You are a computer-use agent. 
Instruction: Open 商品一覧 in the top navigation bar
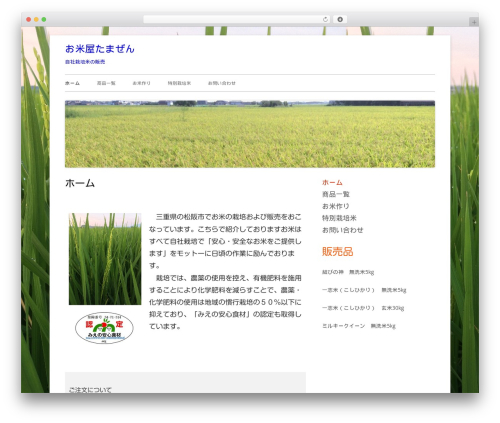[106, 83]
